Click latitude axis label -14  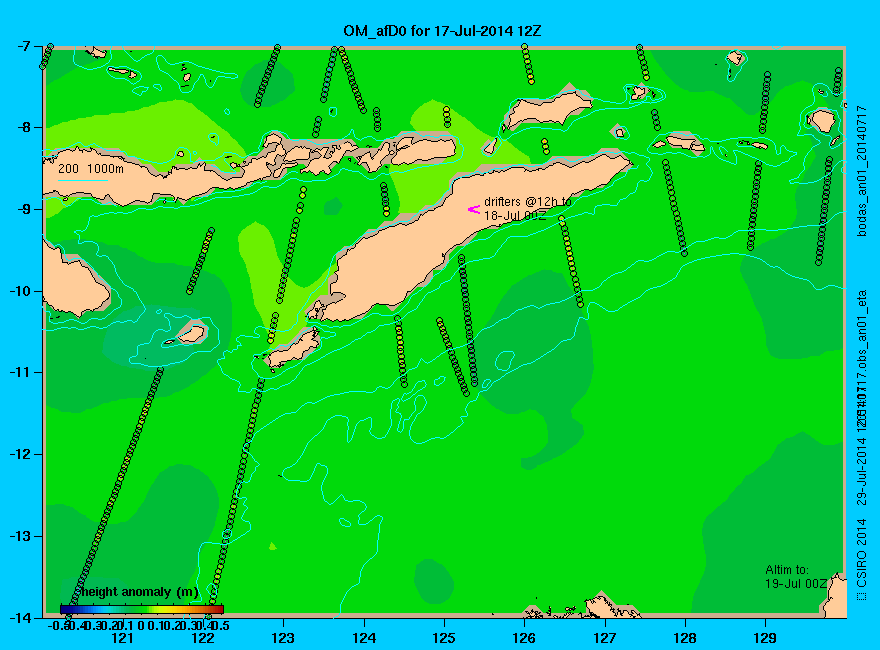click(22, 617)
